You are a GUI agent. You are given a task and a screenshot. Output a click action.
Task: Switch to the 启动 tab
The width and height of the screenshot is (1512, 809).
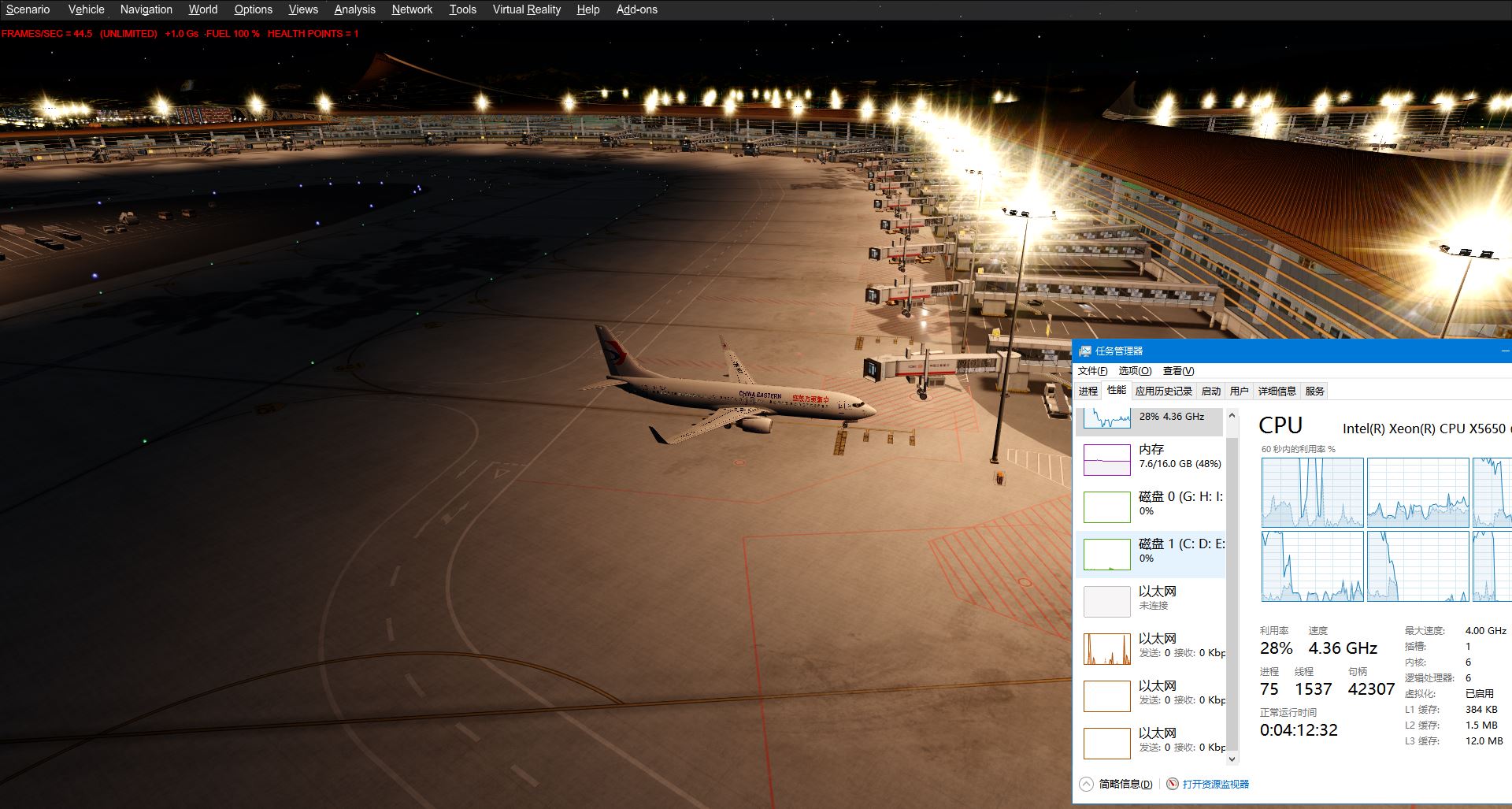pyautogui.click(x=1210, y=391)
